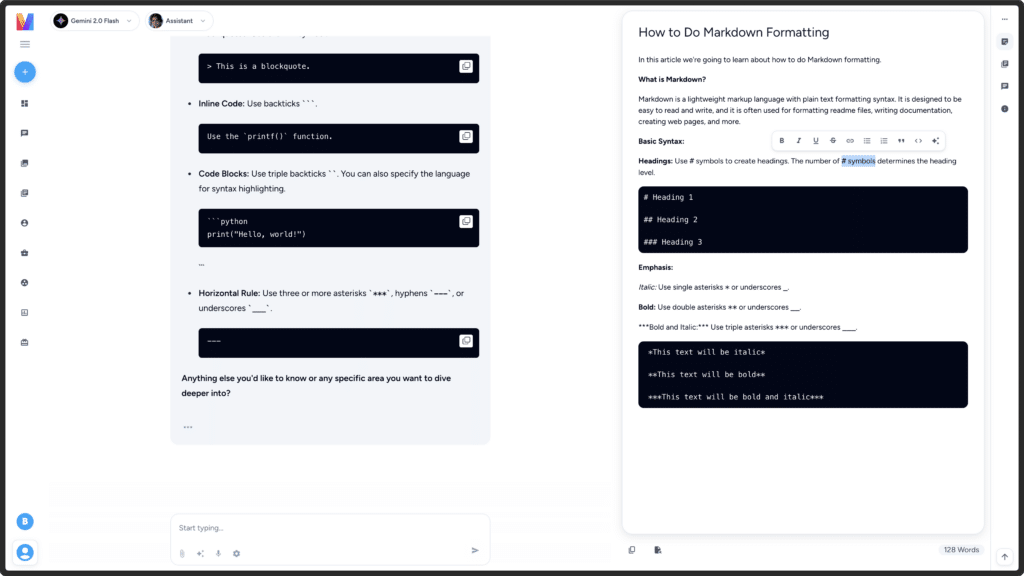Image resolution: width=1024 pixels, height=576 pixels.
Task: Click the sparkle AI prompt icon in the chat input
Action: point(200,553)
